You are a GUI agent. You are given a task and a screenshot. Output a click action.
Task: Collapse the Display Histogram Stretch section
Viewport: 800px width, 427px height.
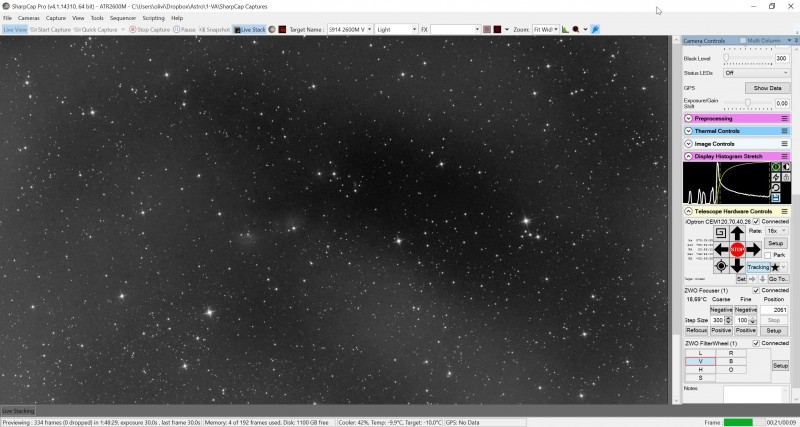(688, 157)
